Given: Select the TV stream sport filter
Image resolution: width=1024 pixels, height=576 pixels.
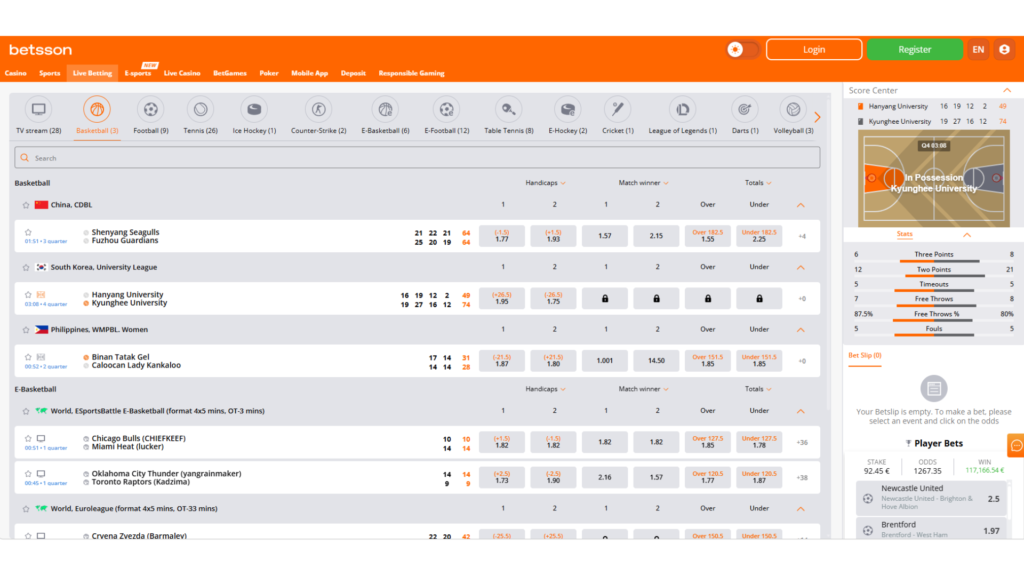Looking at the screenshot, I should tap(39, 116).
